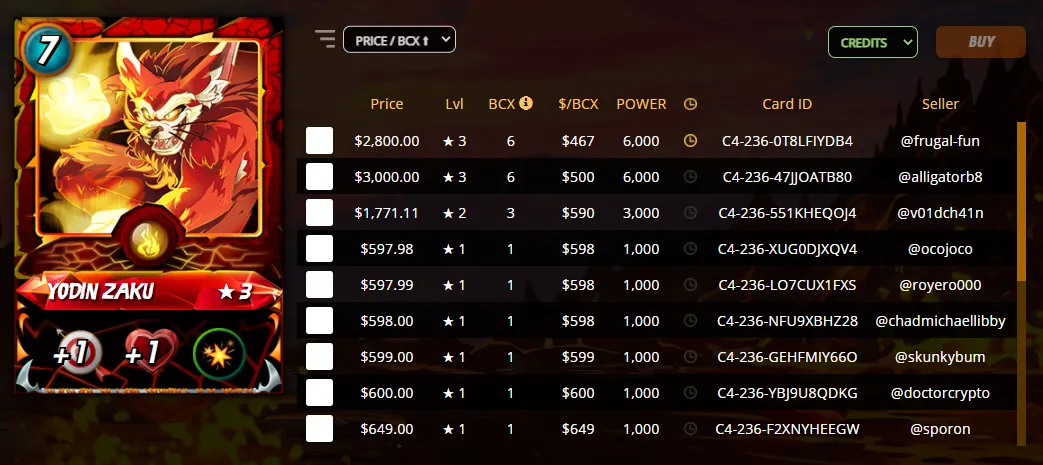1043x465 pixels.
Task: Open the PRICE / BCX sort dropdown
Action: click(399, 40)
